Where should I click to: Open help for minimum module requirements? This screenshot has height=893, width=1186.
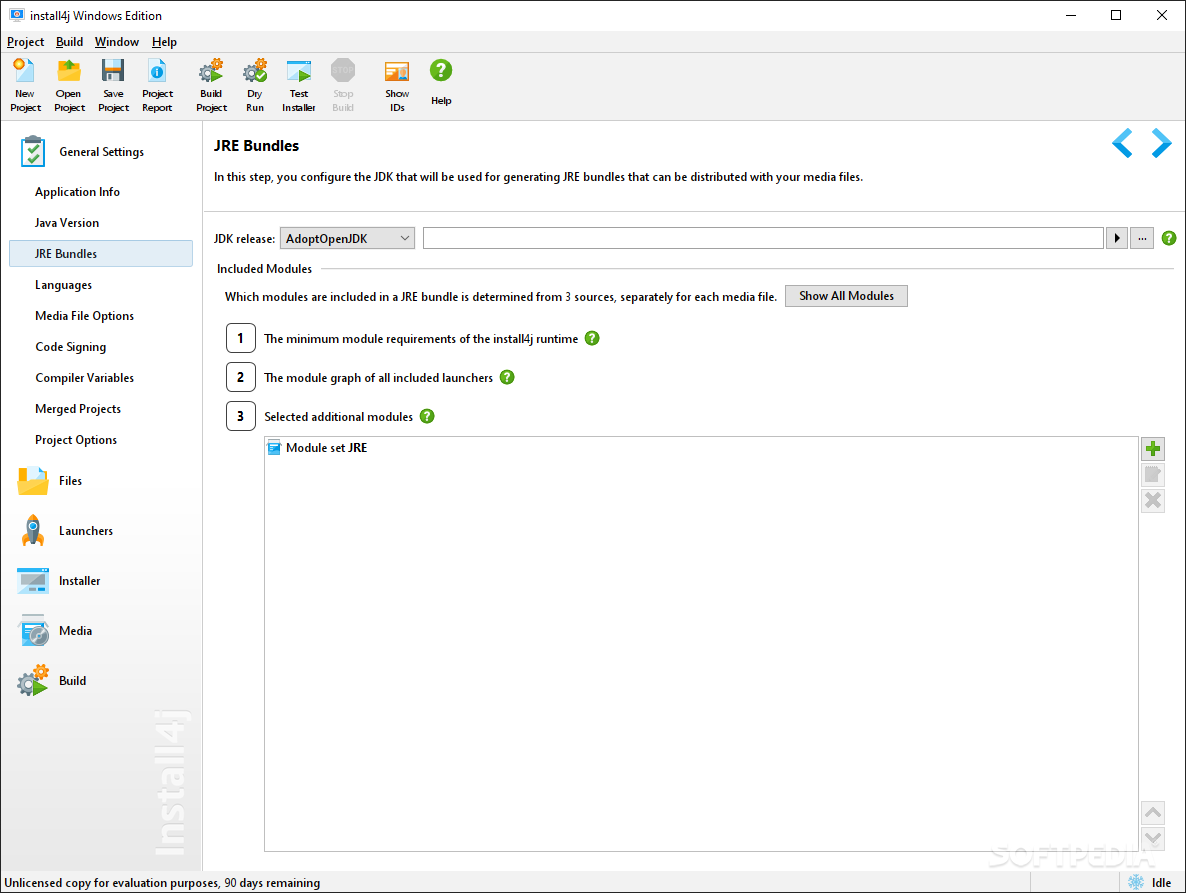592,338
